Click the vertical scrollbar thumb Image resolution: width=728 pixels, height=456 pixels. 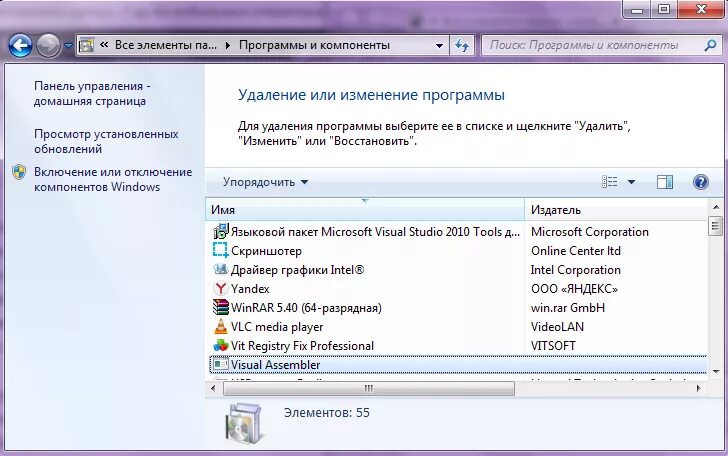click(715, 226)
